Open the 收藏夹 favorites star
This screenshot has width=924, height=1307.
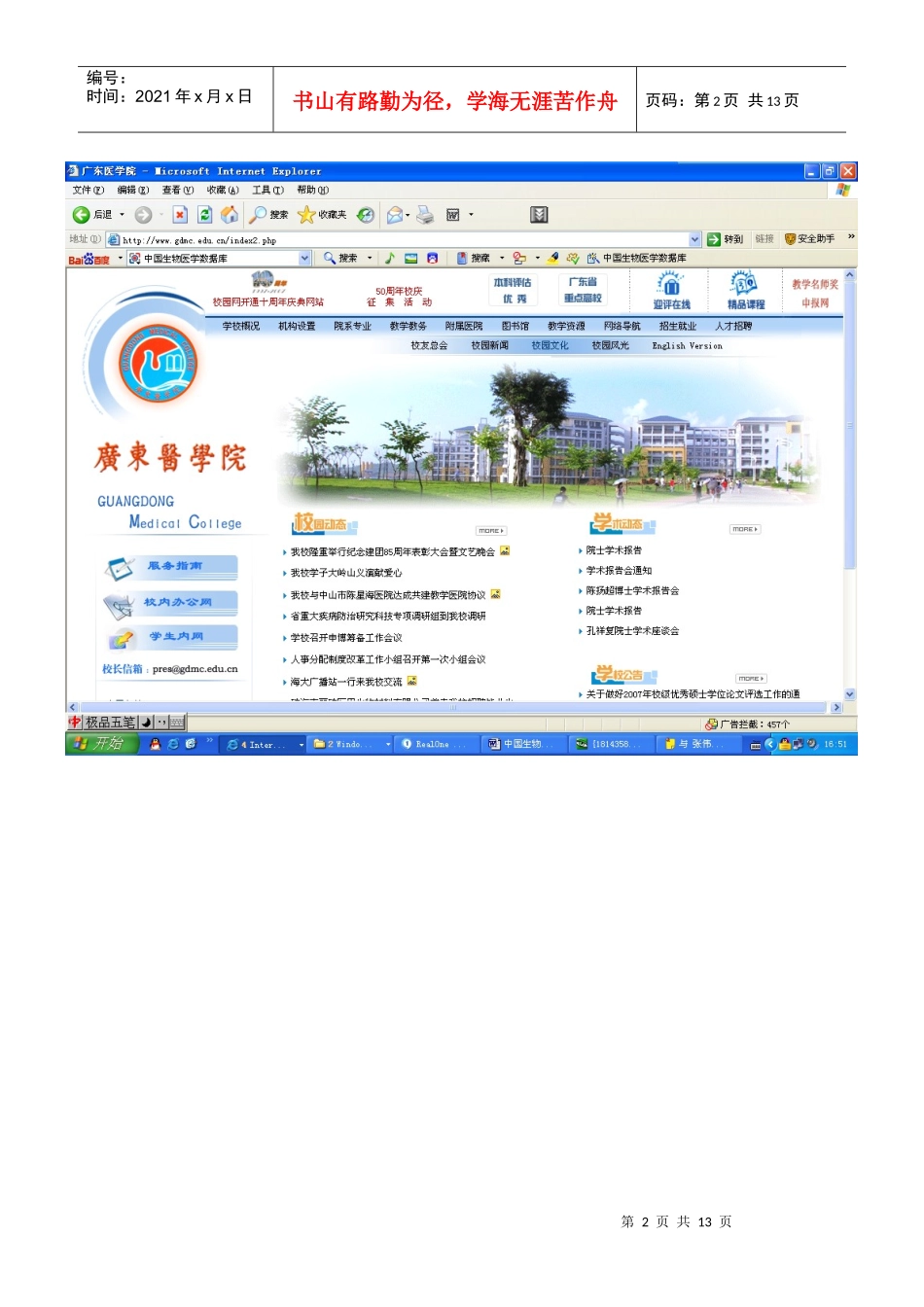[322, 215]
